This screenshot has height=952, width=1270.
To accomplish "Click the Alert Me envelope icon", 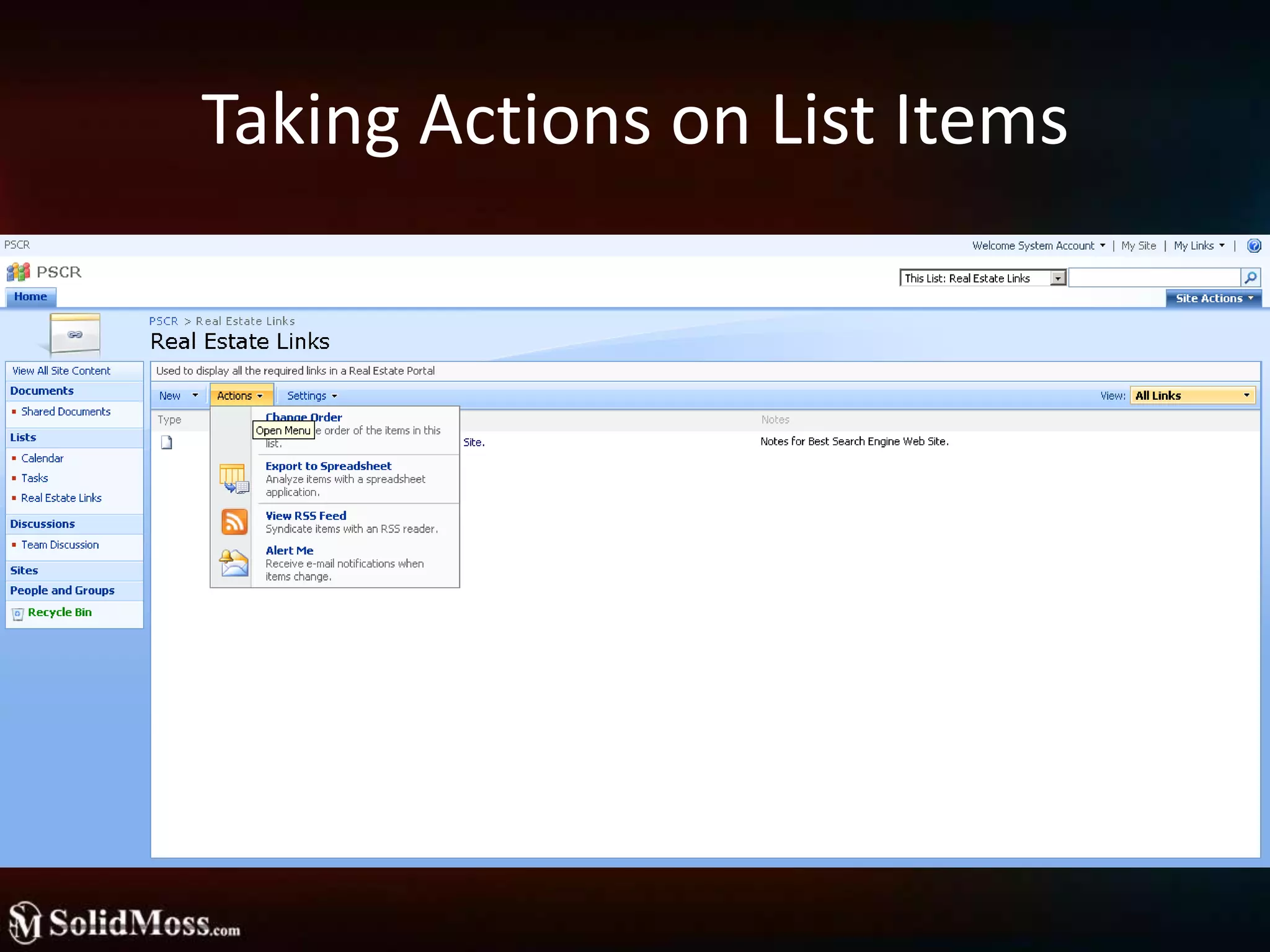I will point(234,563).
